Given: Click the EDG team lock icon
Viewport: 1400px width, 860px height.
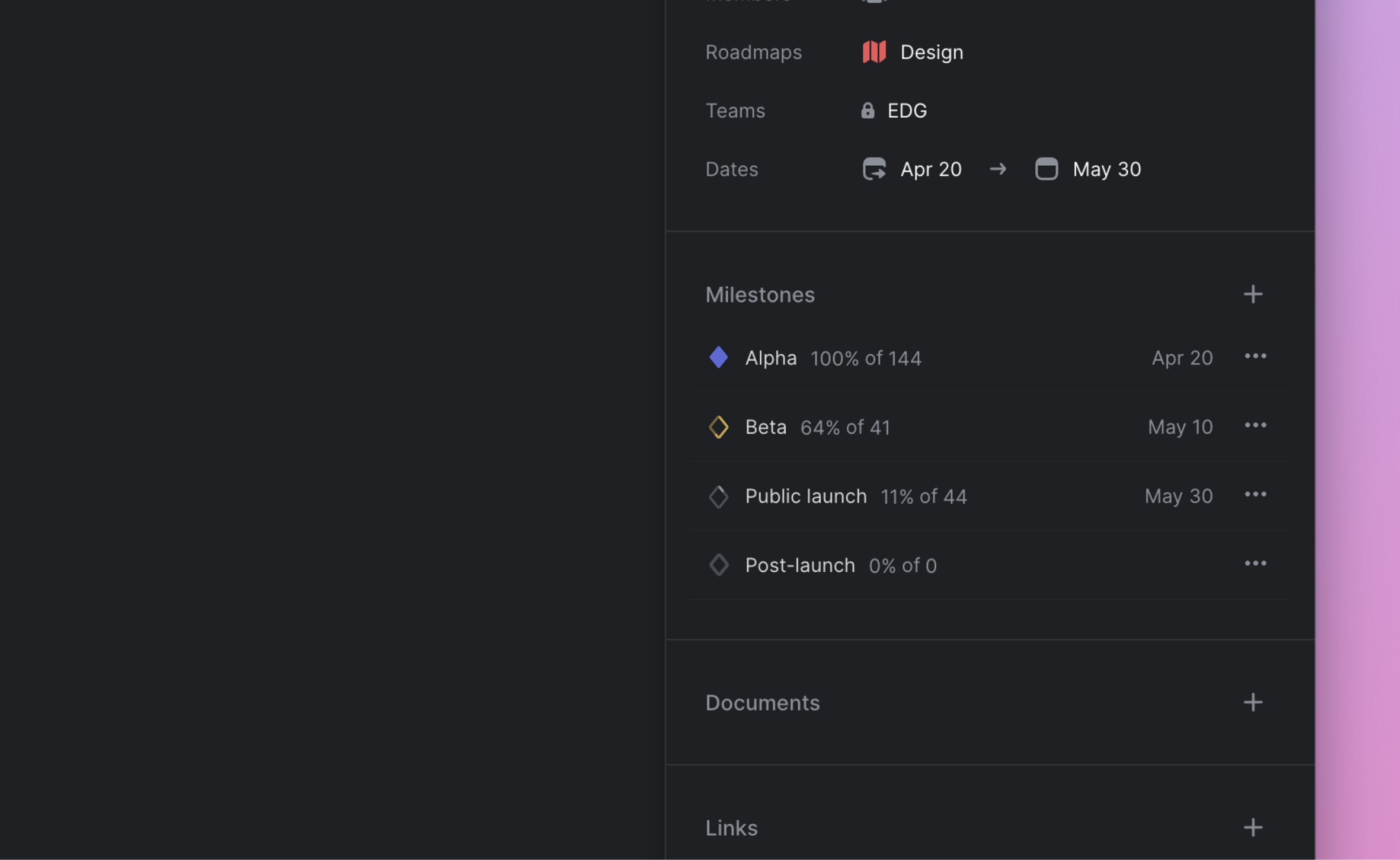Looking at the screenshot, I should pyautogui.click(x=867, y=110).
